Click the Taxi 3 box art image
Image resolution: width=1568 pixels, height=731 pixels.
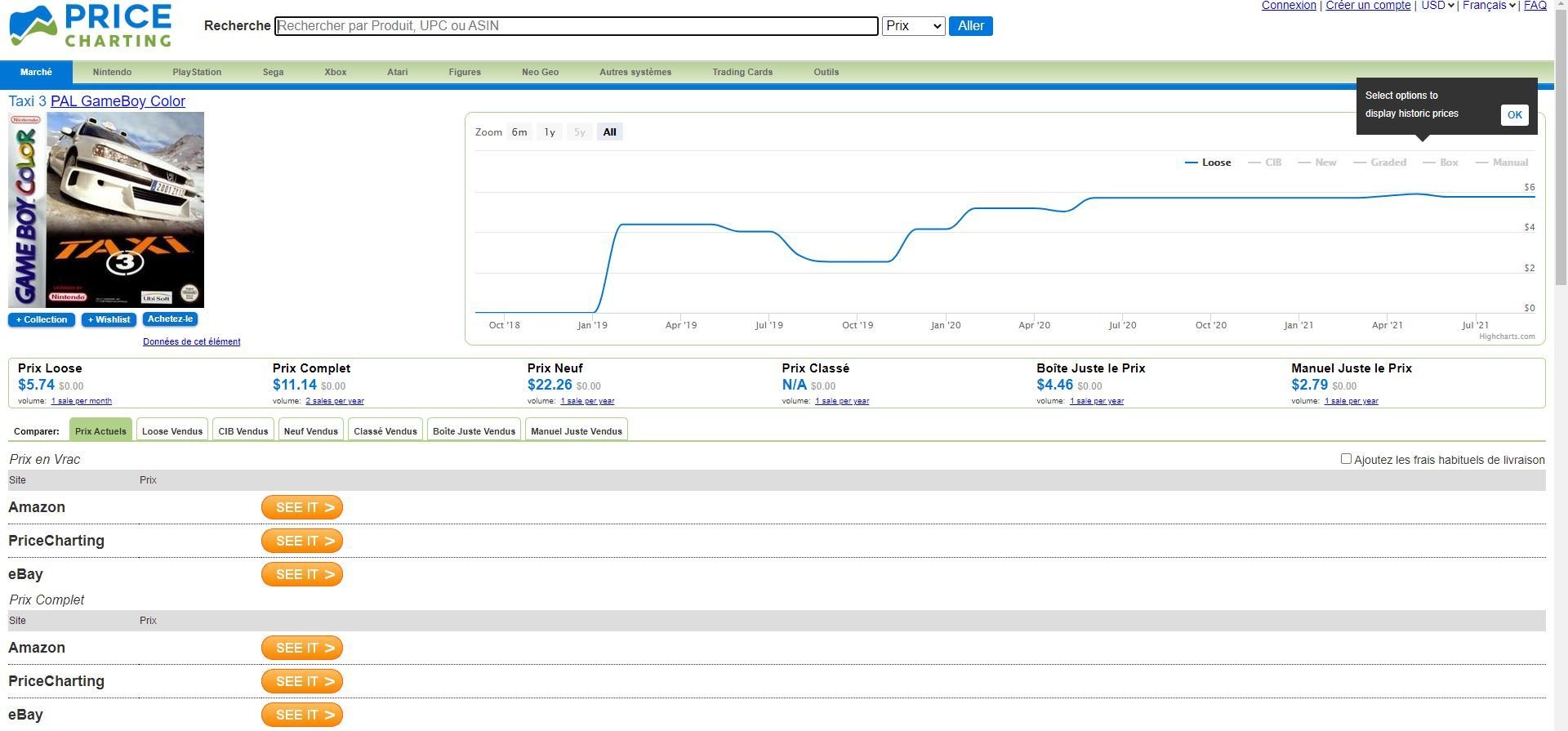106,210
